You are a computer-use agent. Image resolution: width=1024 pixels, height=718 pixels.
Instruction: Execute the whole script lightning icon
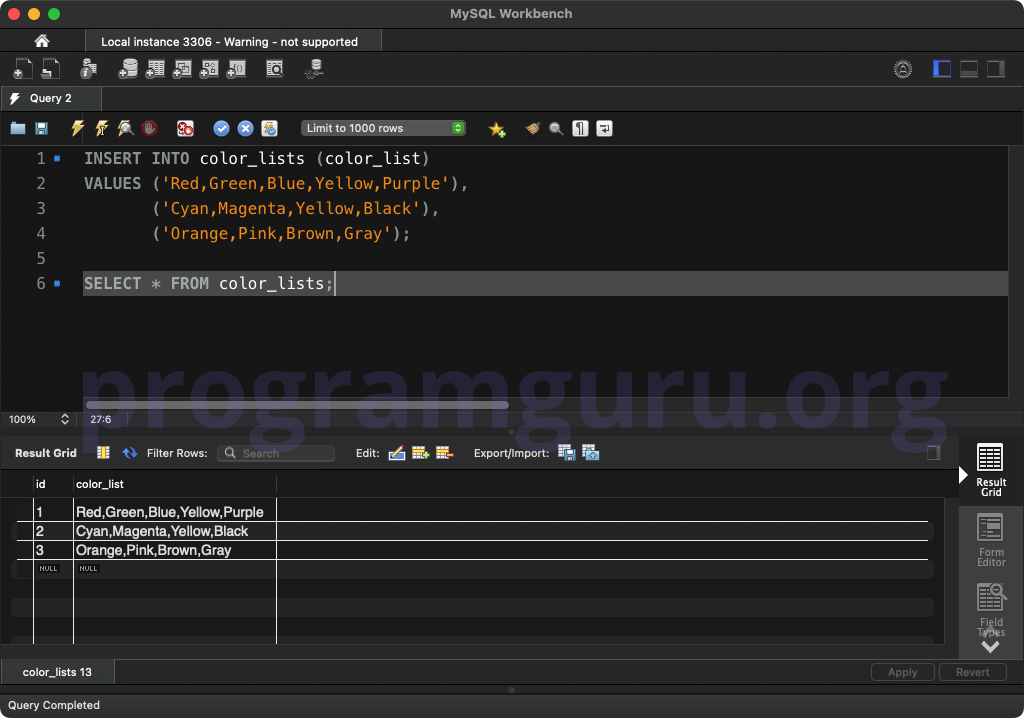click(78, 128)
